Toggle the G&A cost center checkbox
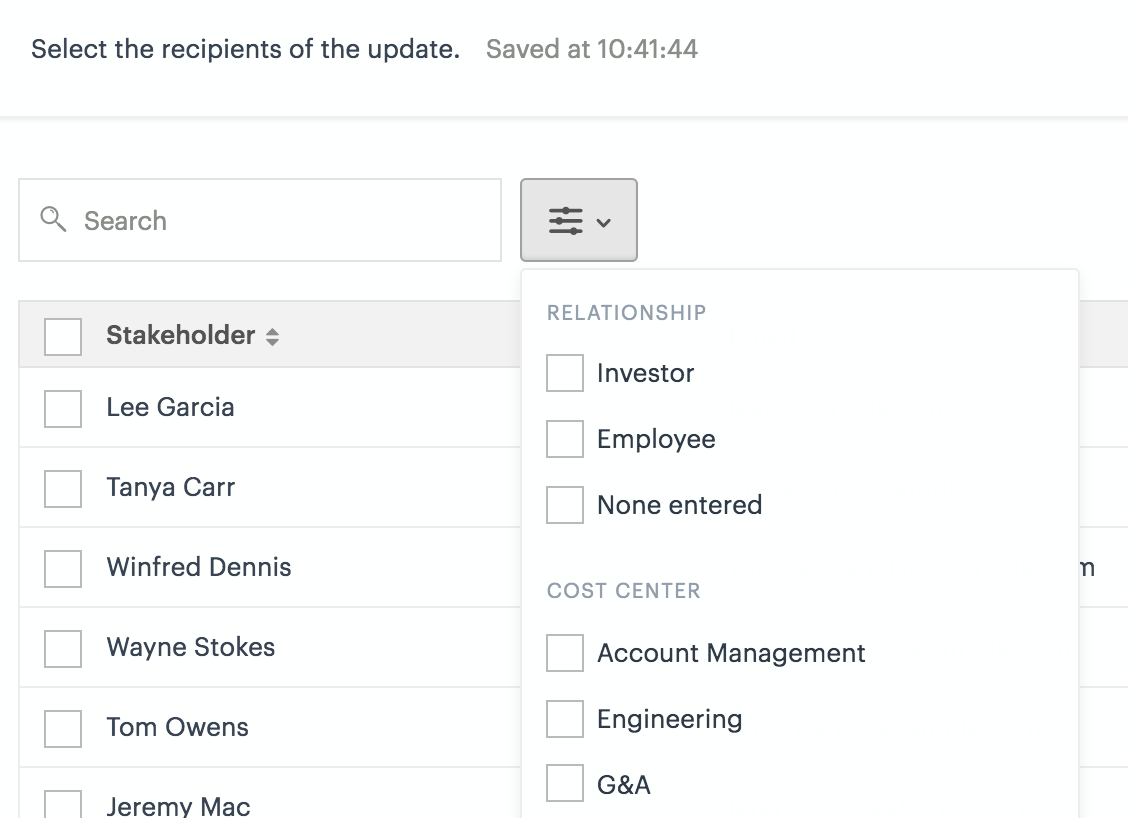 tap(565, 784)
